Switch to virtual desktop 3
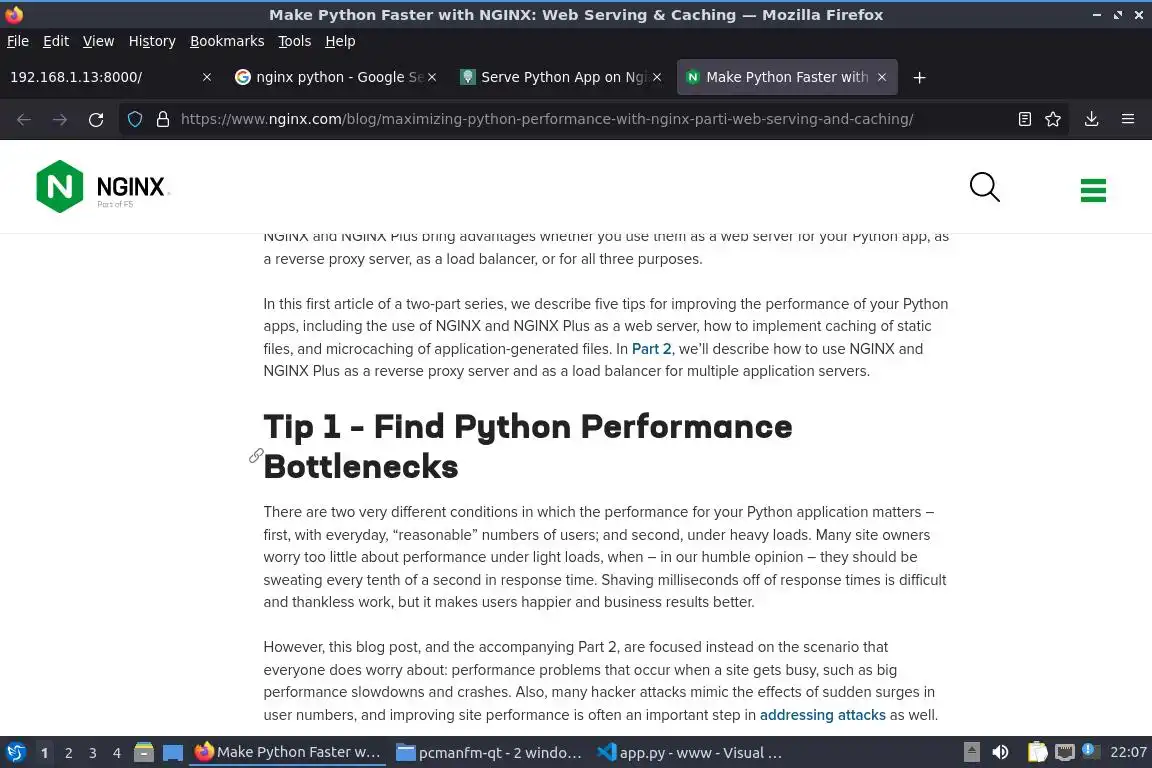1152x768 pixels. tap(93, 753)
